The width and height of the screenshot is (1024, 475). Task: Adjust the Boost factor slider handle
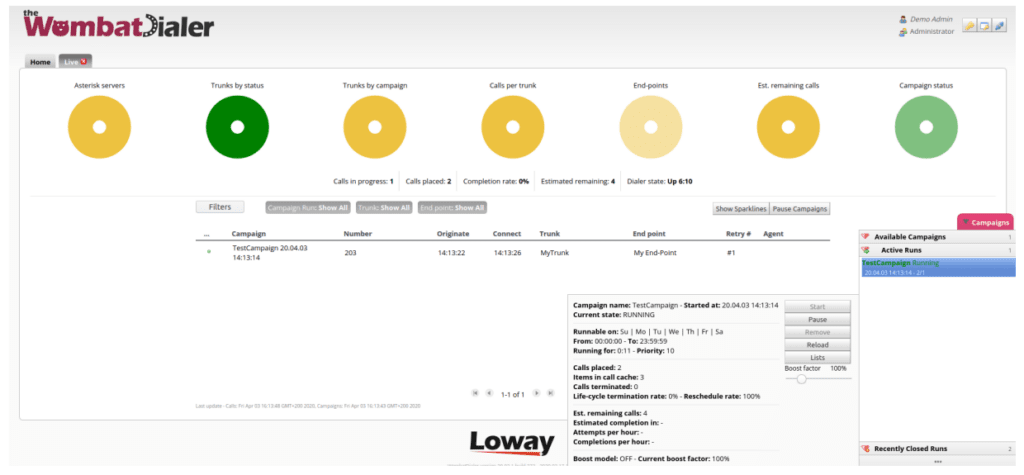(802, 379)
